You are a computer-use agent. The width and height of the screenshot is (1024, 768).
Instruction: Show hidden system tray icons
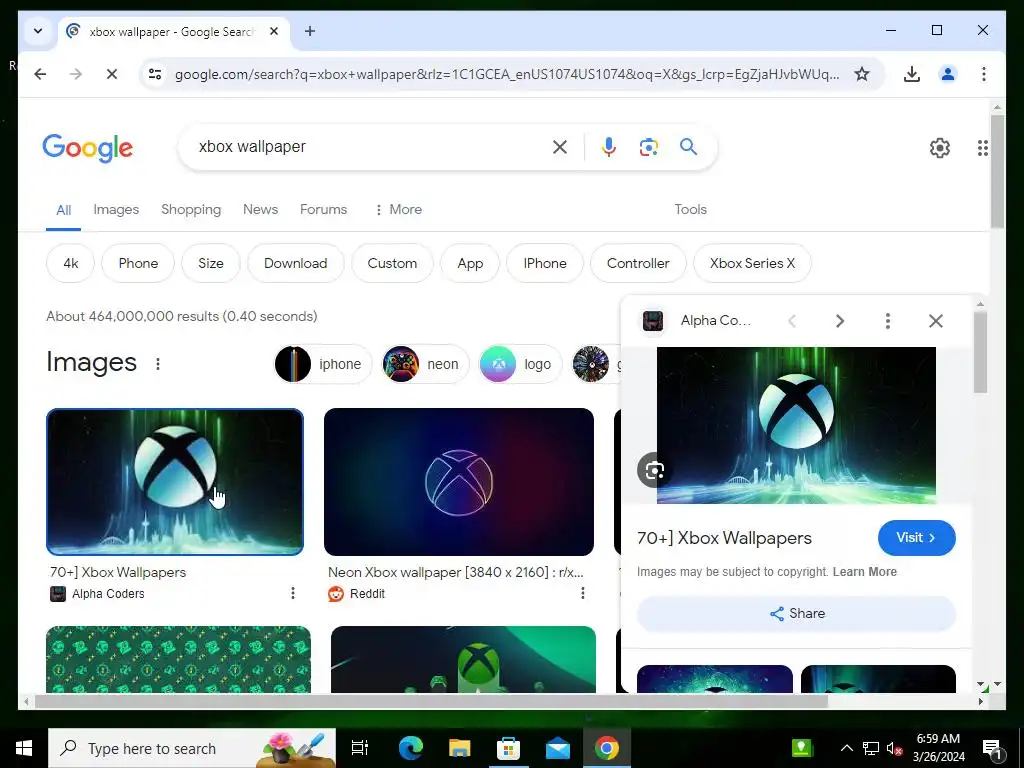[846, 748]
